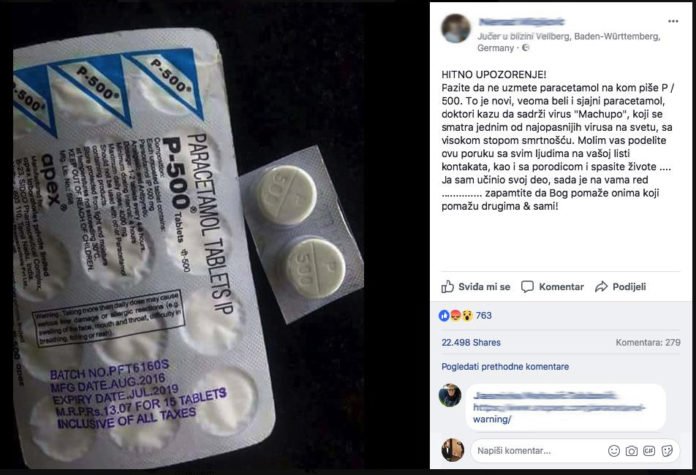Image resolution: width=696 pixels, height=475 pixels.
Task: Open the emoji picker in comment box
Action: 614,451
